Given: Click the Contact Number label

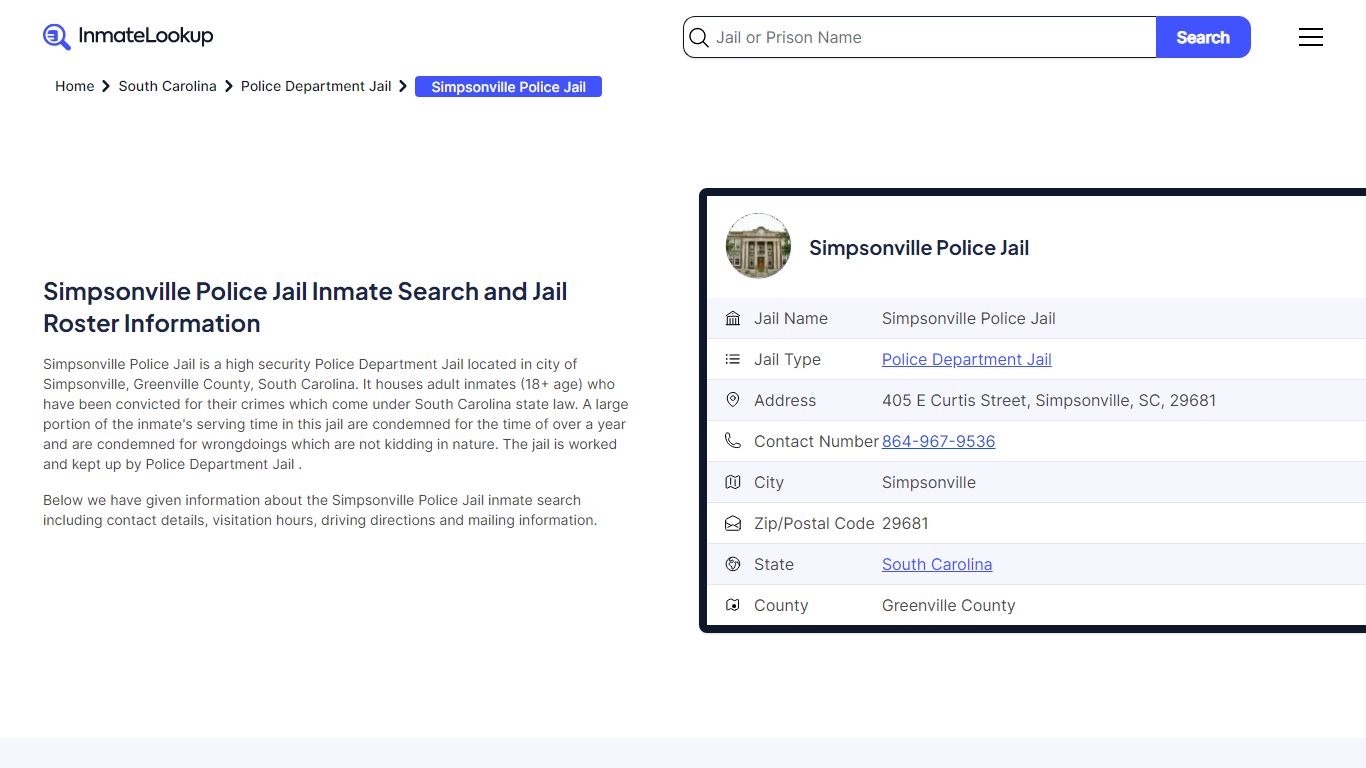Looking at the screenshot, I should 816,441.
